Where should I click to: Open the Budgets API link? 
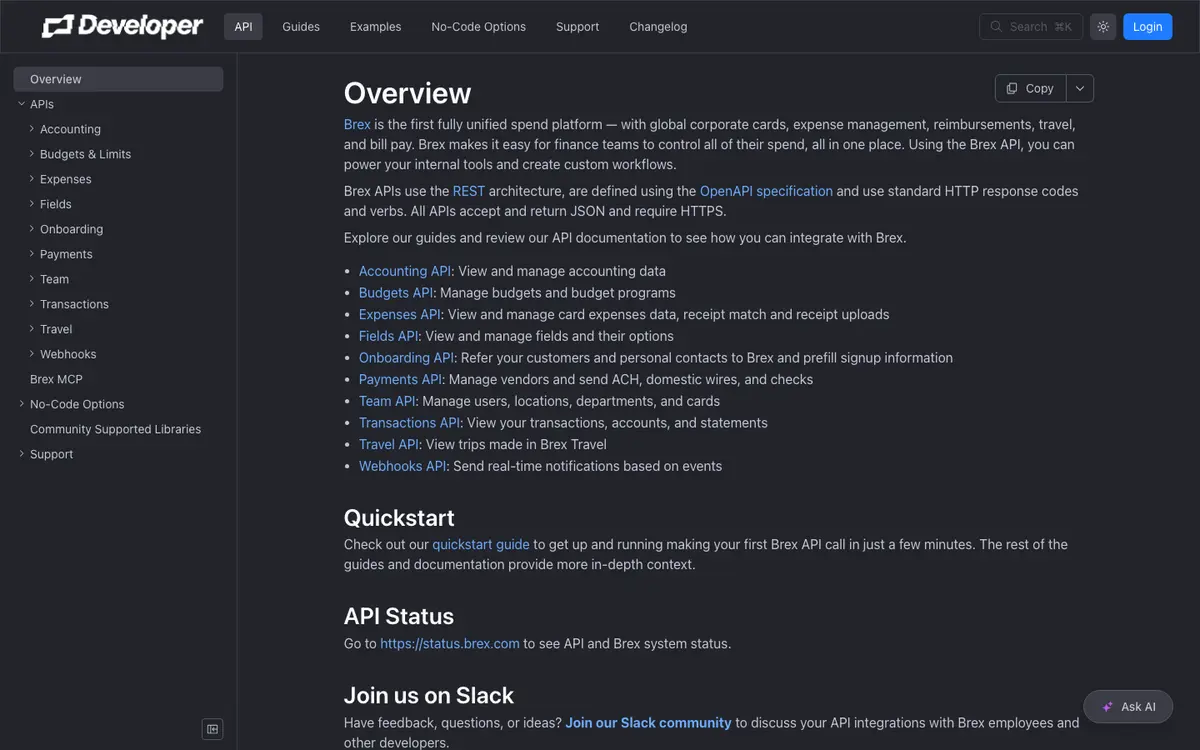[x=396, y=293]
